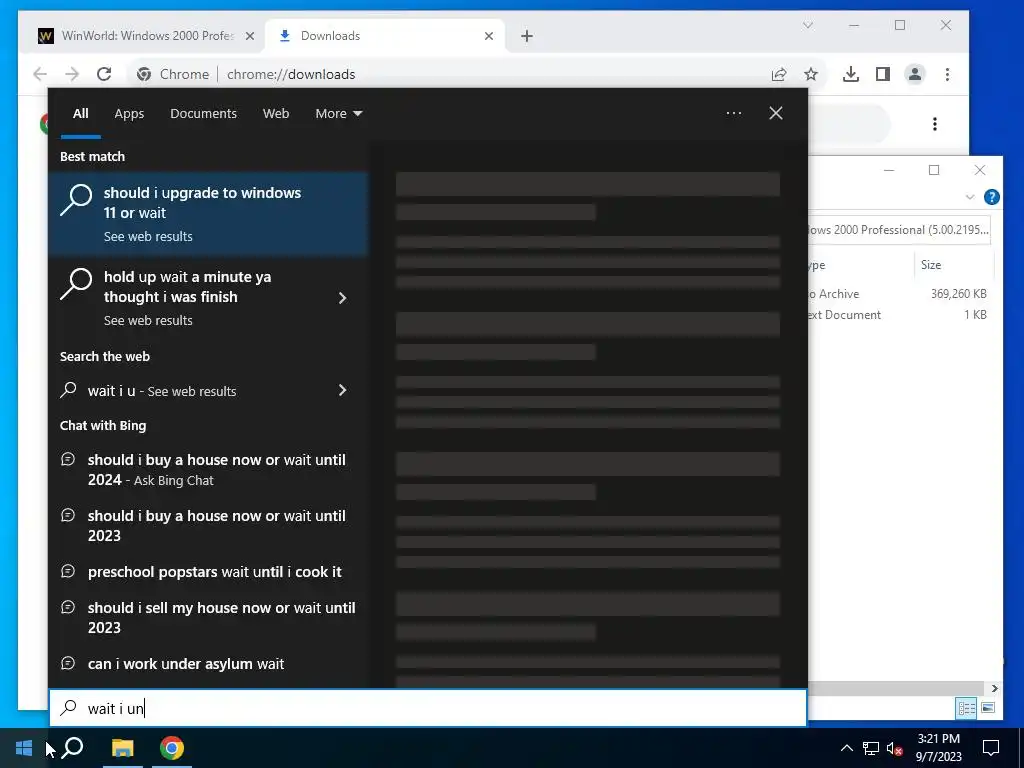Maximize the File Explorer window

tap(934, 170)
